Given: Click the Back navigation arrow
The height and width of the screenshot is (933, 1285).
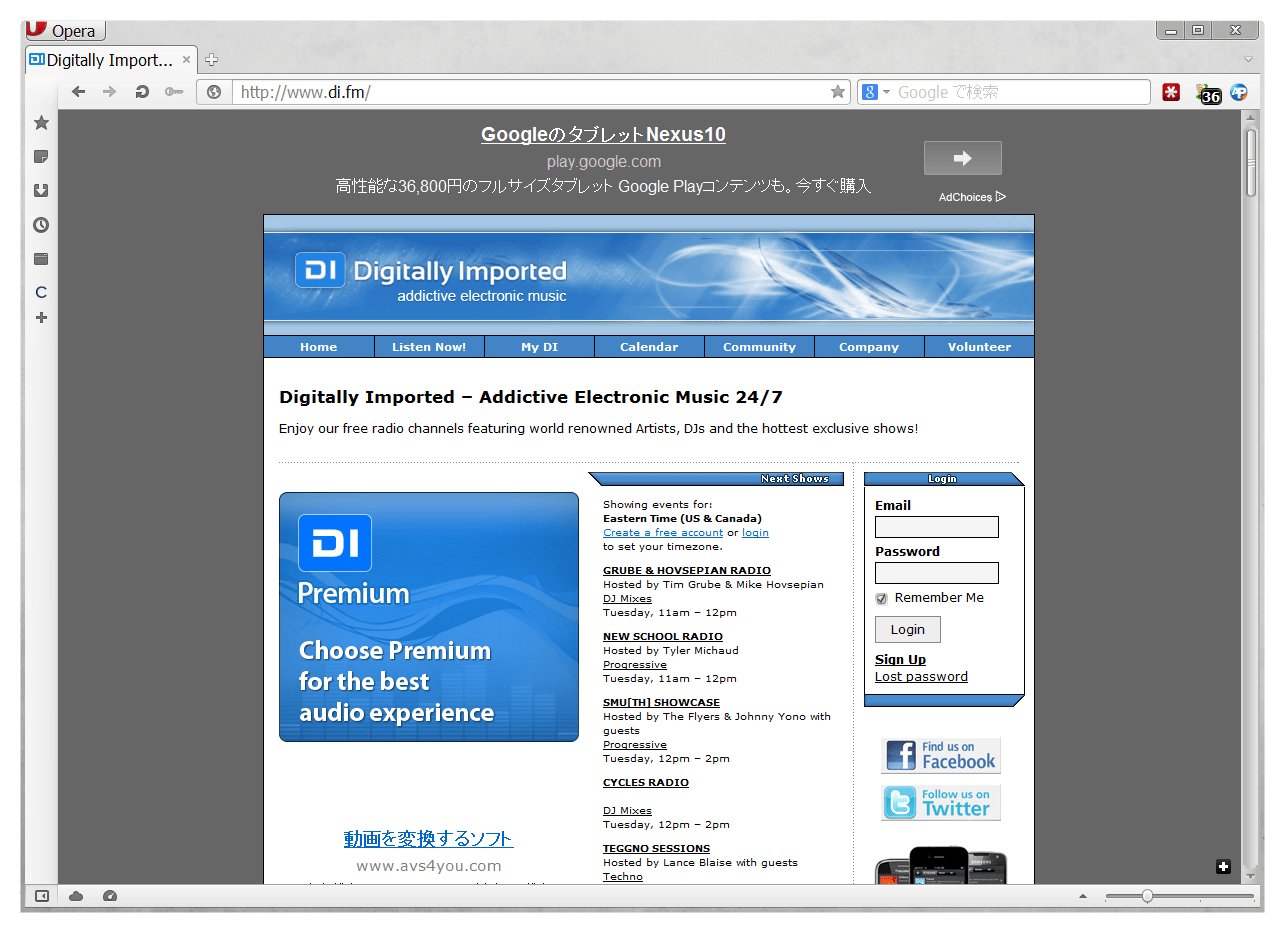Looking at the screenshot, I should coord(78,92).
